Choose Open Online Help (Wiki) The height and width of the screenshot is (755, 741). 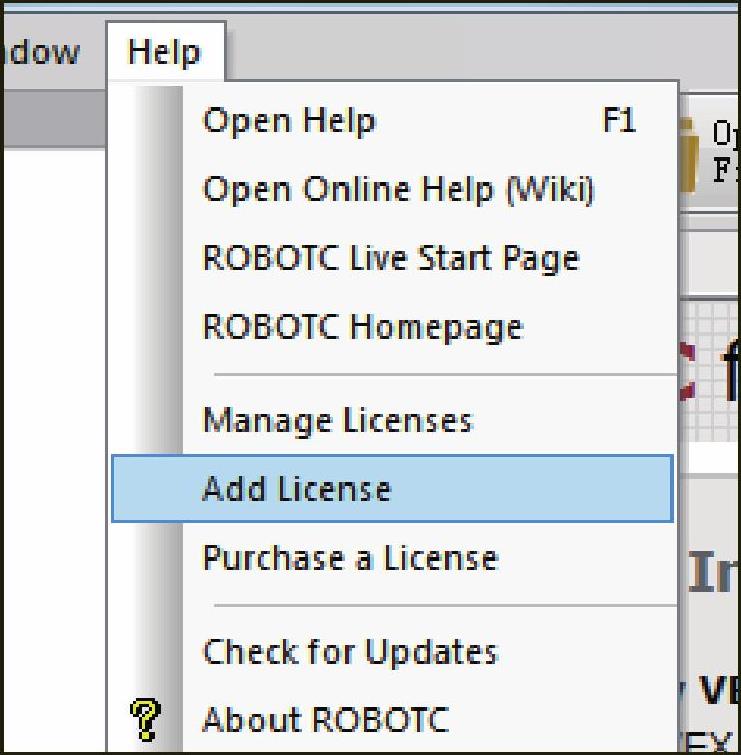[x=392, y=189]
